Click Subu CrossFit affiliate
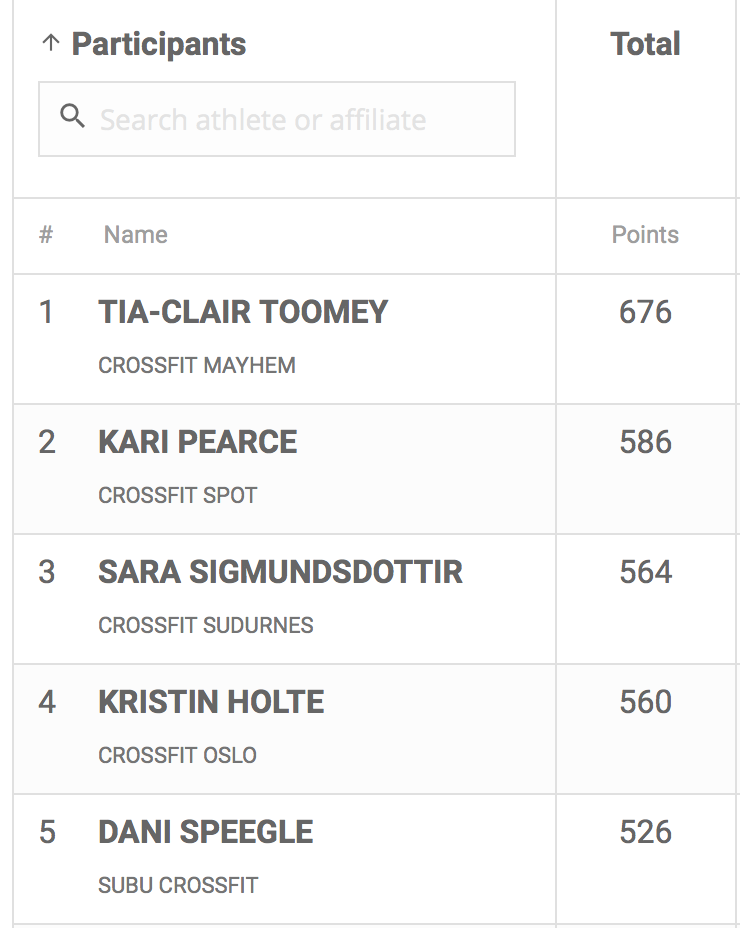Image resolution: width=740 pixels, height=928 pixels. point(178,886)
